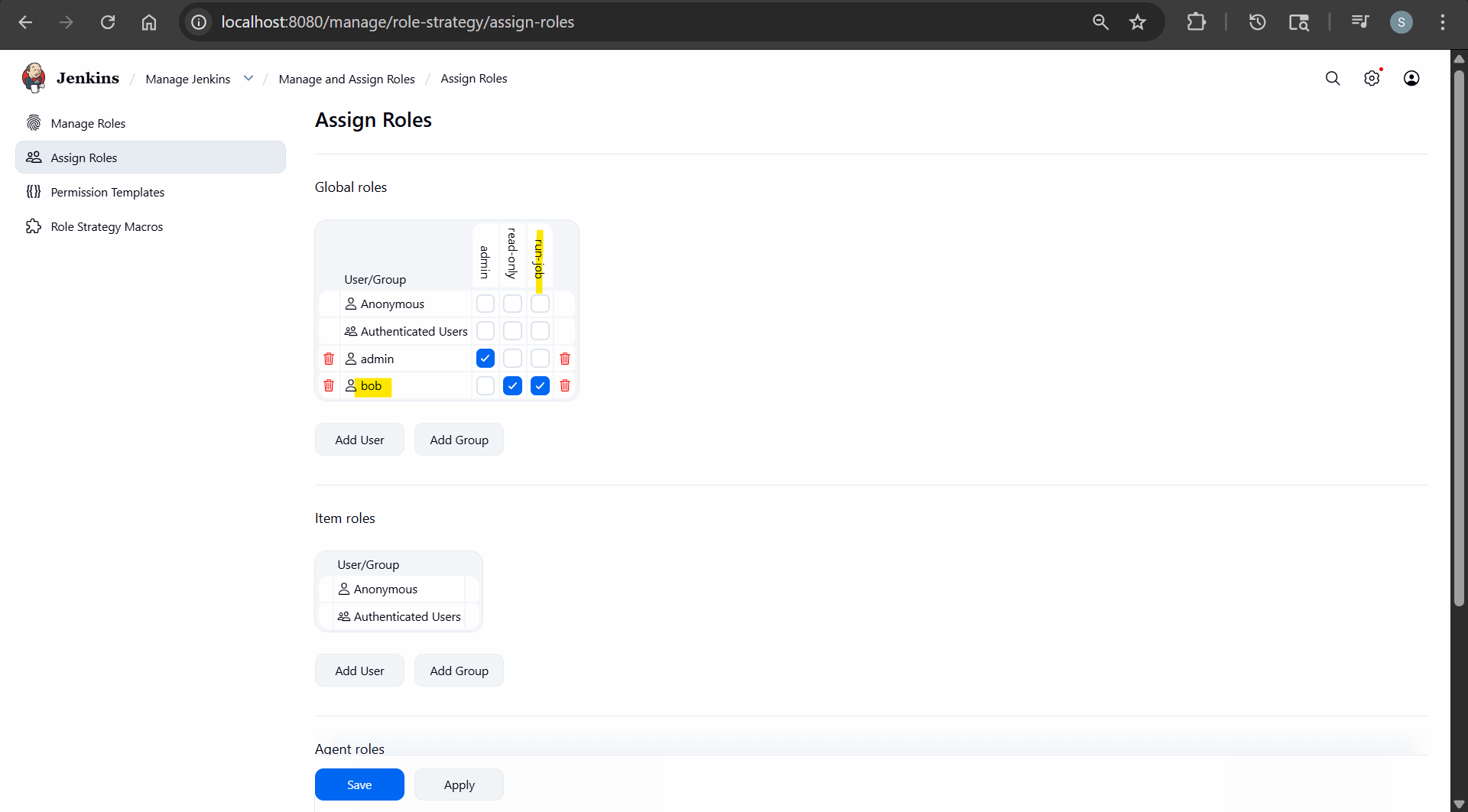The width and height of the screenshot is (1468, 812).
Task: Toggle admin role for Authenticated Users
Action: click(x=486, y=331)
